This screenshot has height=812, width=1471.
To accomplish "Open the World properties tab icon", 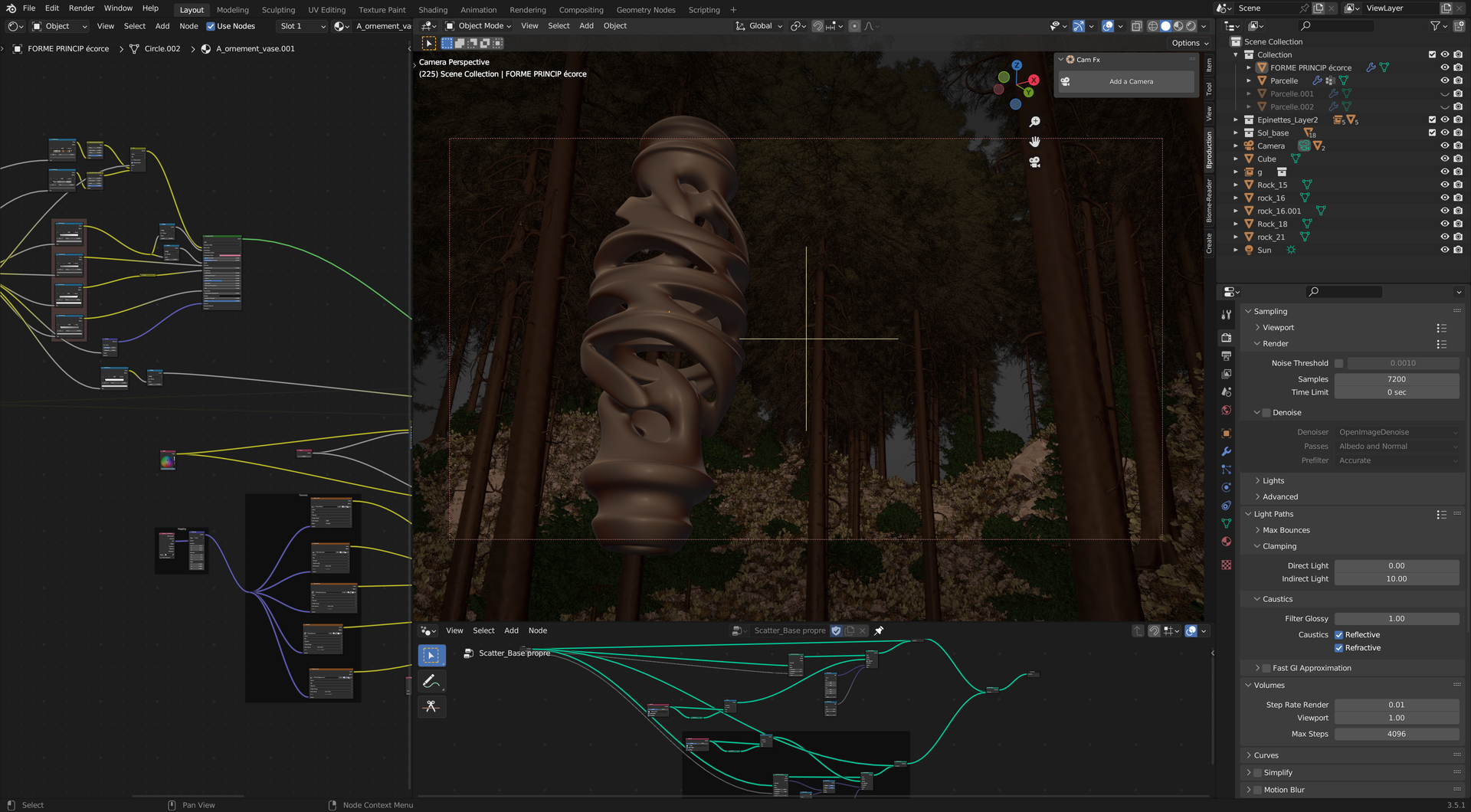I will point(1226,411).
